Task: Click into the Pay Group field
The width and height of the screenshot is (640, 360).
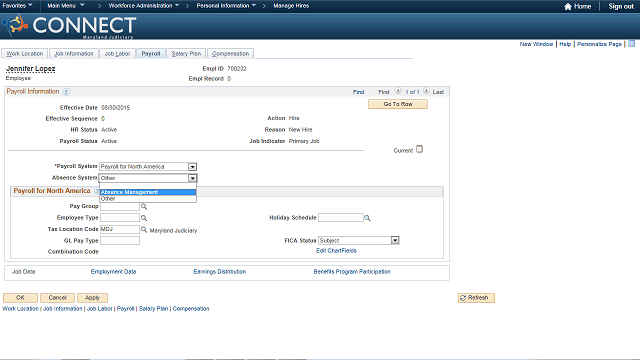Action: click(120, 207)
